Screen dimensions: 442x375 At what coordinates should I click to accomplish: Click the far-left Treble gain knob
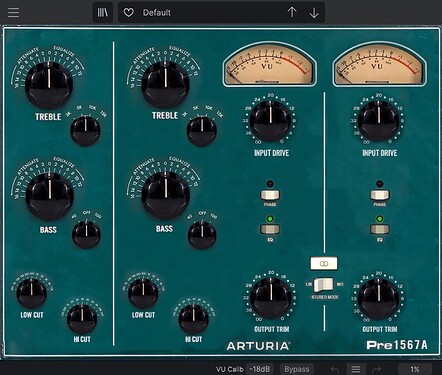point(49,85)
